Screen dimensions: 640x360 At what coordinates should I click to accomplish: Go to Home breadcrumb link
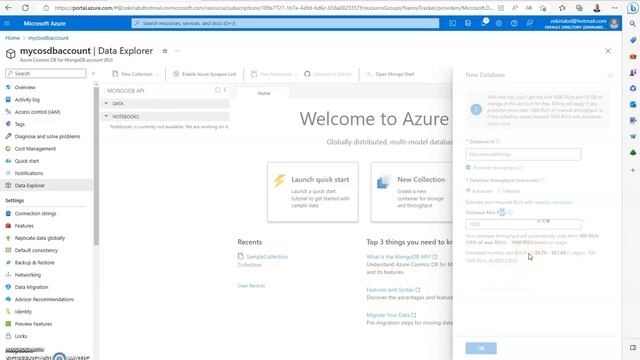point(12,38)
